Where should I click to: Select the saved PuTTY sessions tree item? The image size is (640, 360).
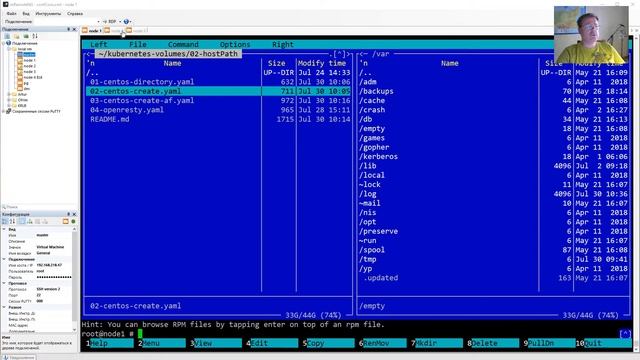36,111
